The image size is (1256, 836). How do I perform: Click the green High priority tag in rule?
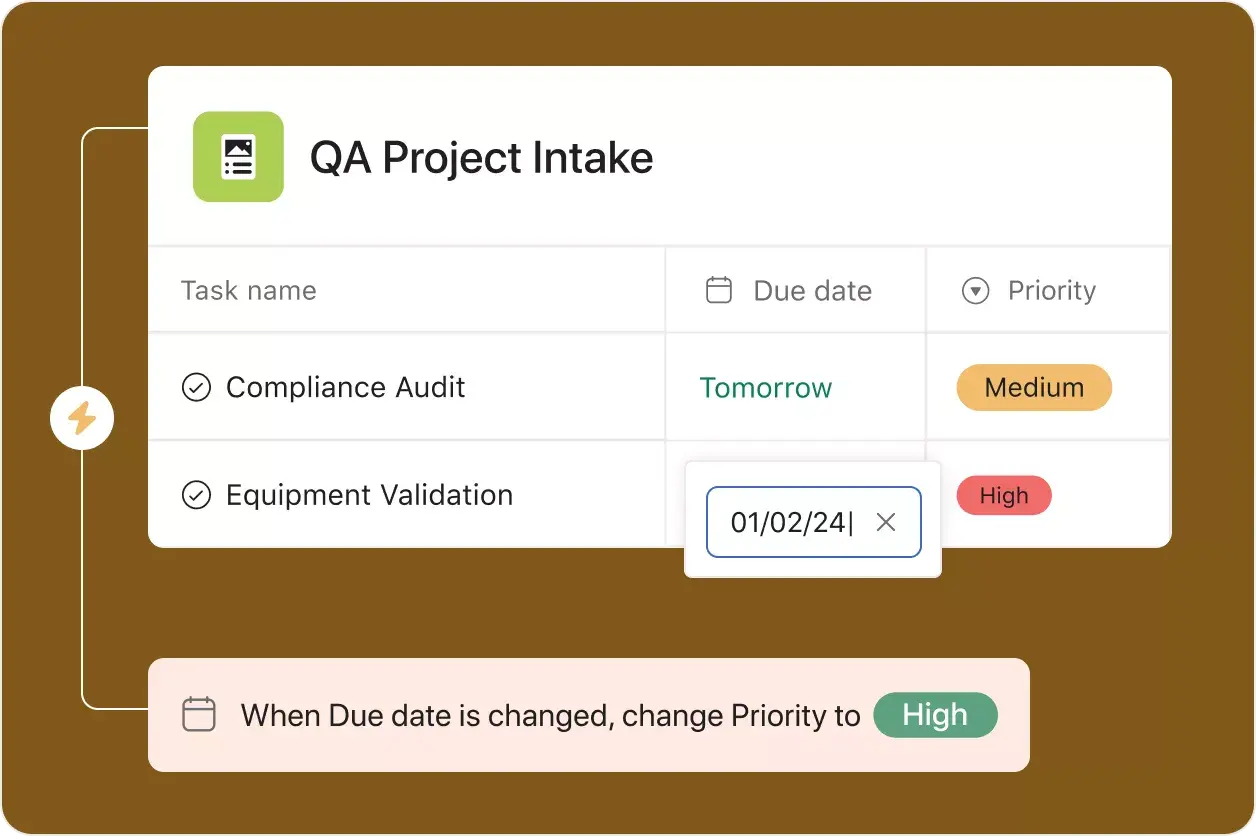(935, 715)
